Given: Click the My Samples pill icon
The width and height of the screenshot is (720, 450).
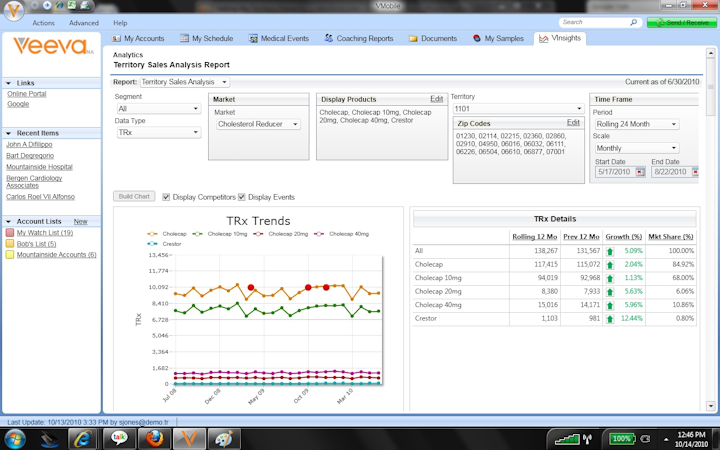Looking at the screenshot, I should (477, 39).
